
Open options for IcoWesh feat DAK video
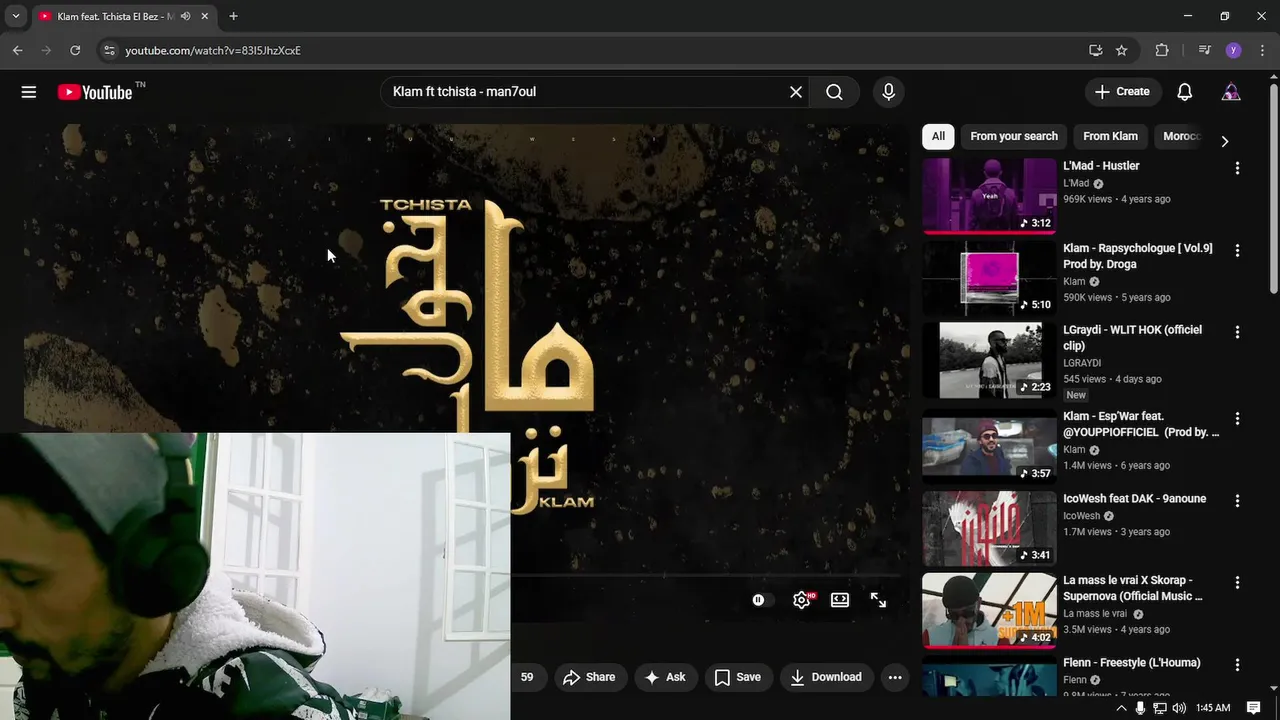tap(1237, 500)
